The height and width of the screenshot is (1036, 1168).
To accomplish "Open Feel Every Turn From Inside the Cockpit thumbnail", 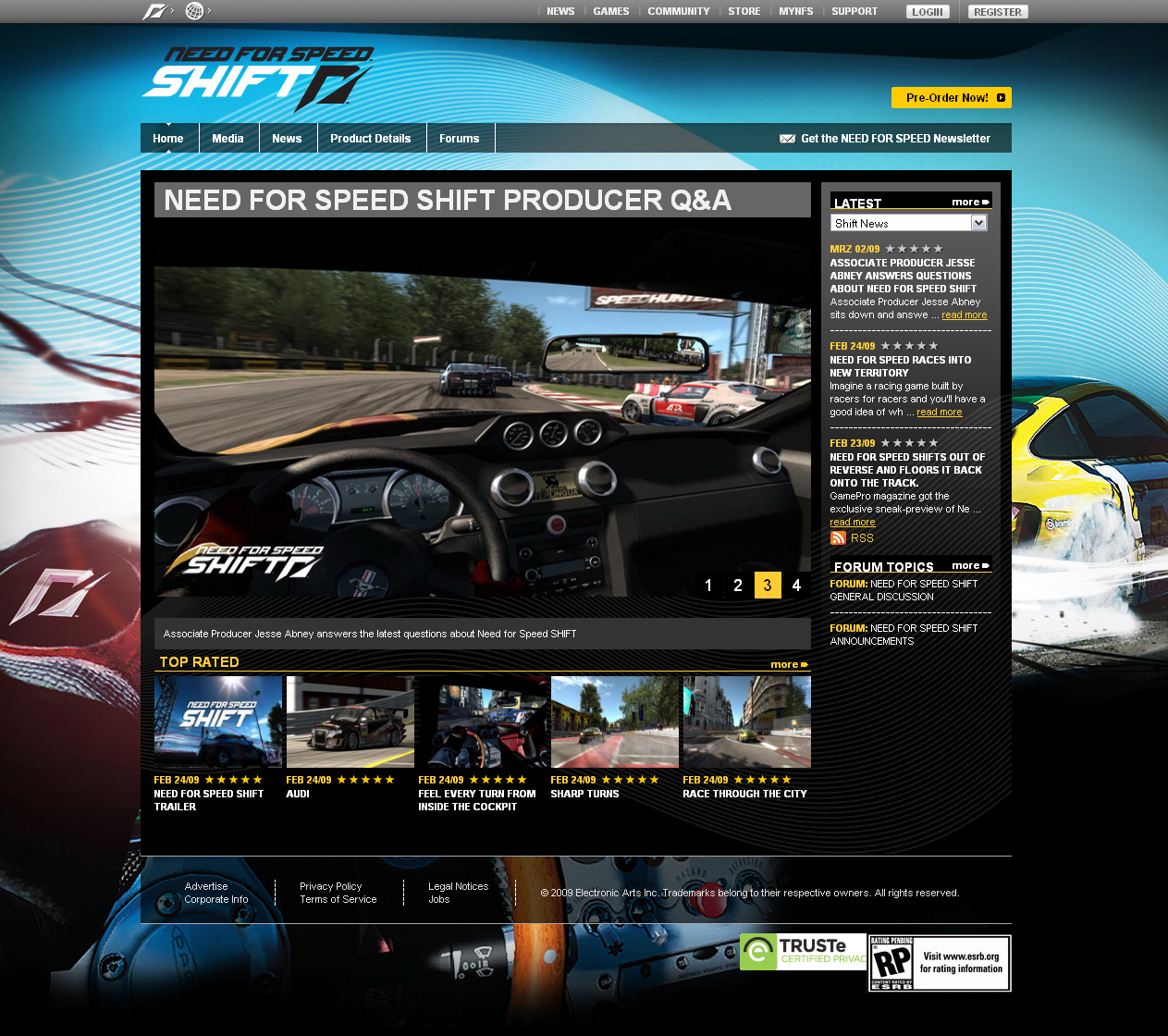I will [x=483, y=721].
